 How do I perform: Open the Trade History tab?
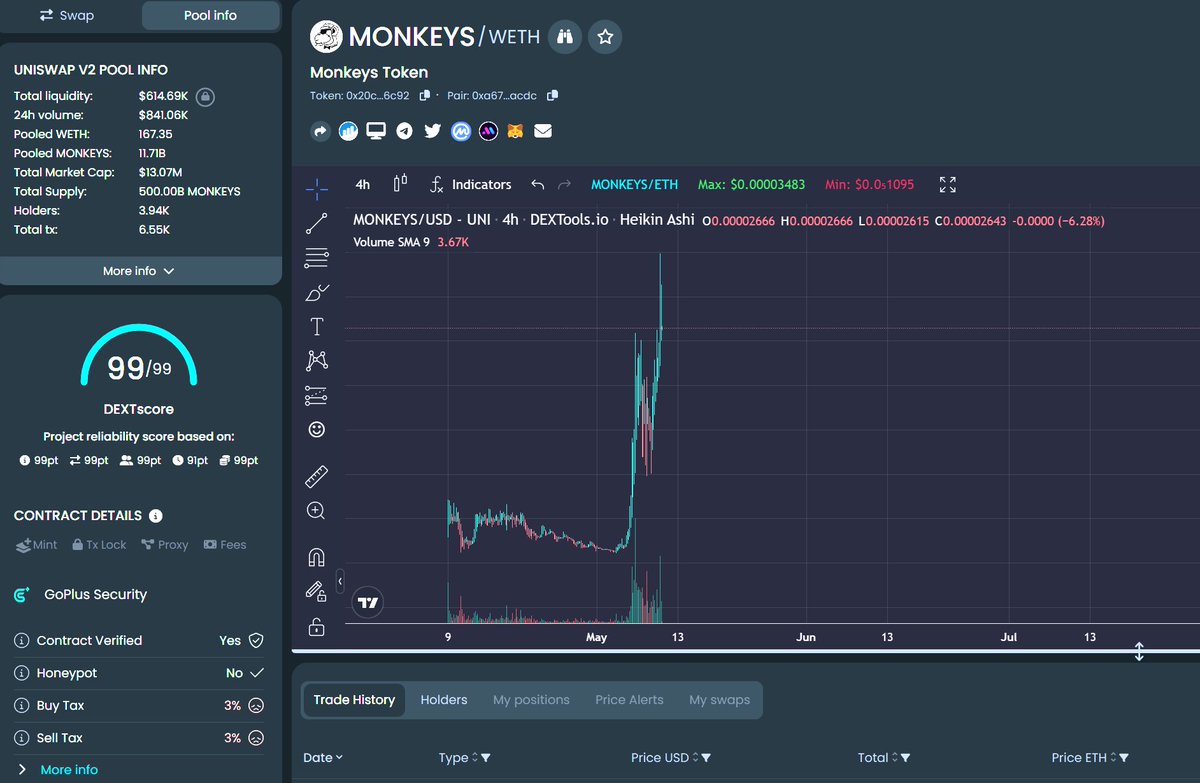coord(354,700)
